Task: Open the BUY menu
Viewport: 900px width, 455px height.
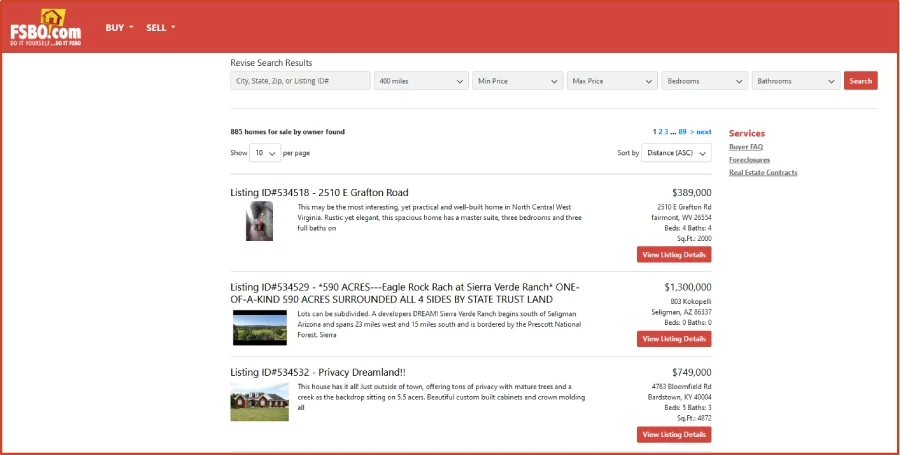Action: coord(119,28)
